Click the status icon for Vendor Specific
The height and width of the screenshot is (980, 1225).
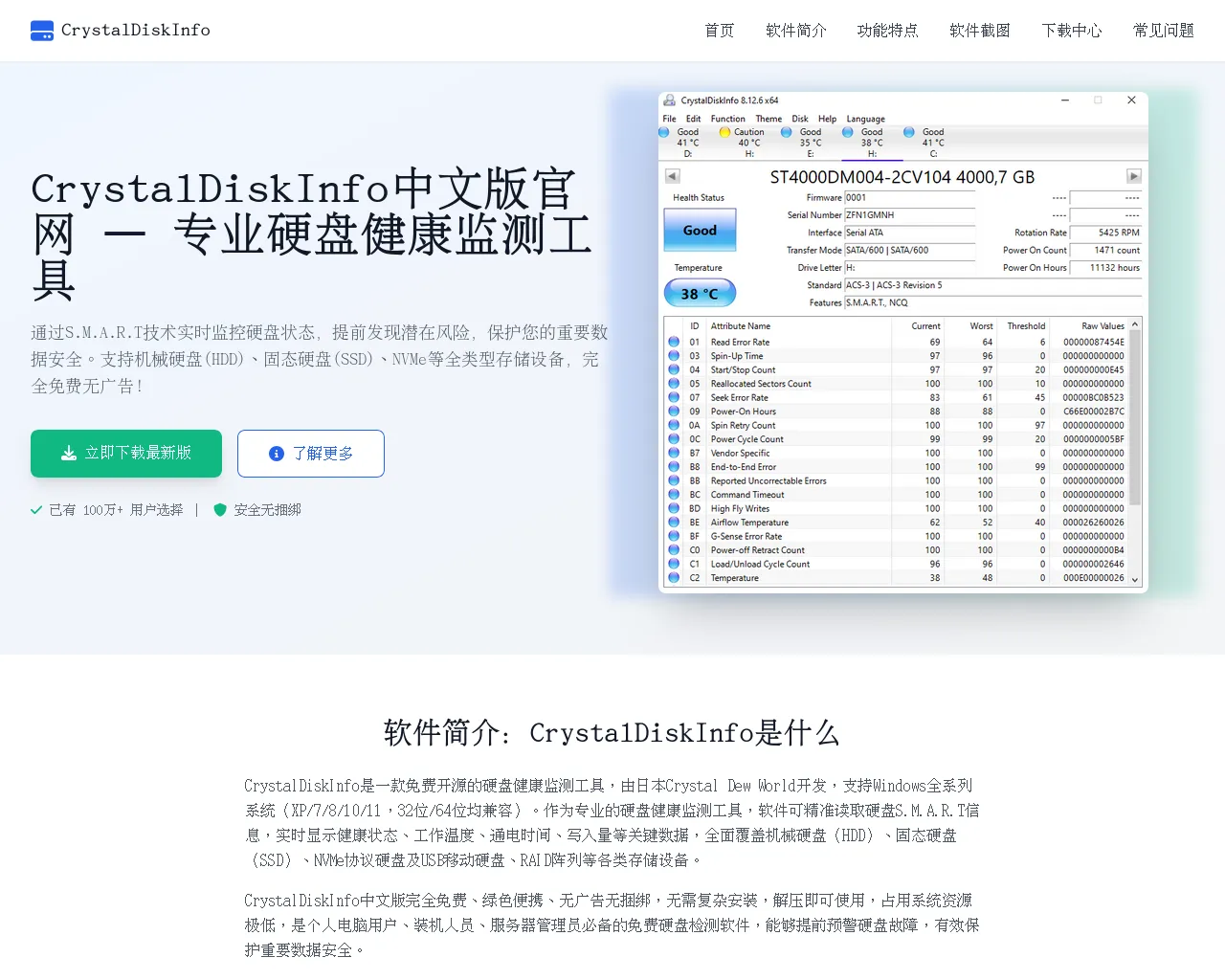pyautogui.click(x=674, y=453)
